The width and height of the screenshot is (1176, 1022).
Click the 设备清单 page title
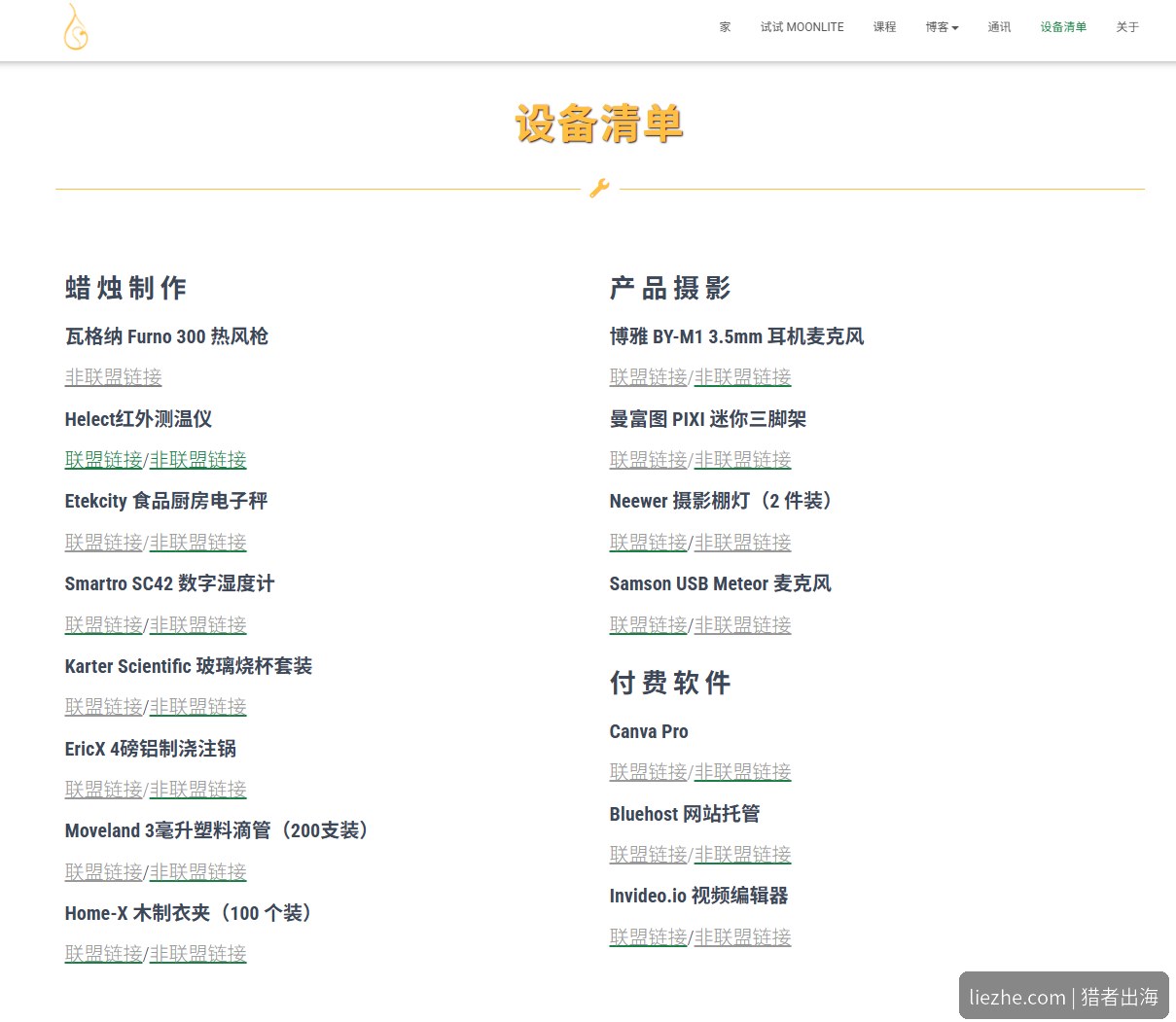(599, 124)
